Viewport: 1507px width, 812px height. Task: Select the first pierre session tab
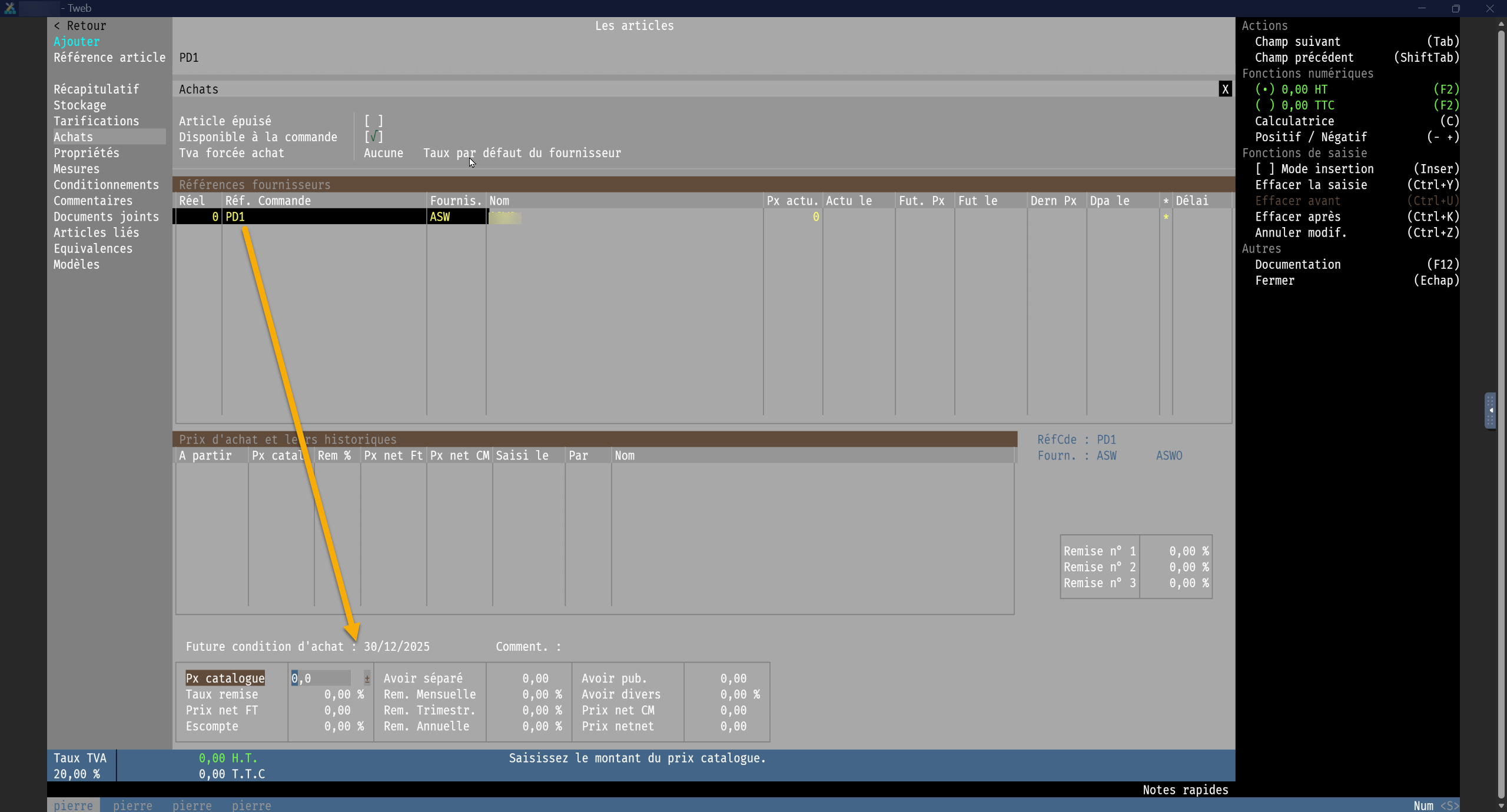pos(74,805)
